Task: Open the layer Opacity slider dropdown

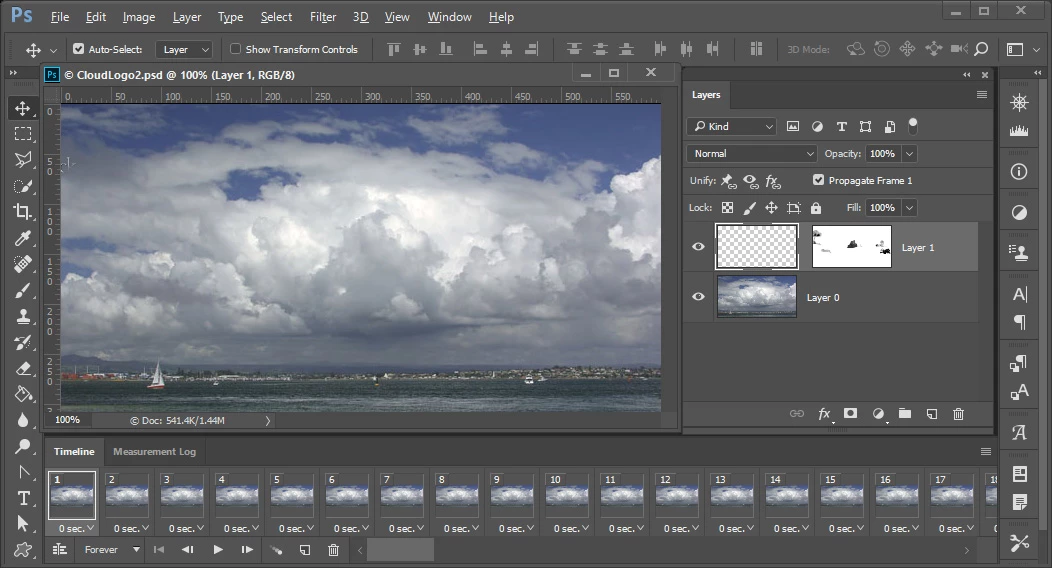Action: pos(909,154)
